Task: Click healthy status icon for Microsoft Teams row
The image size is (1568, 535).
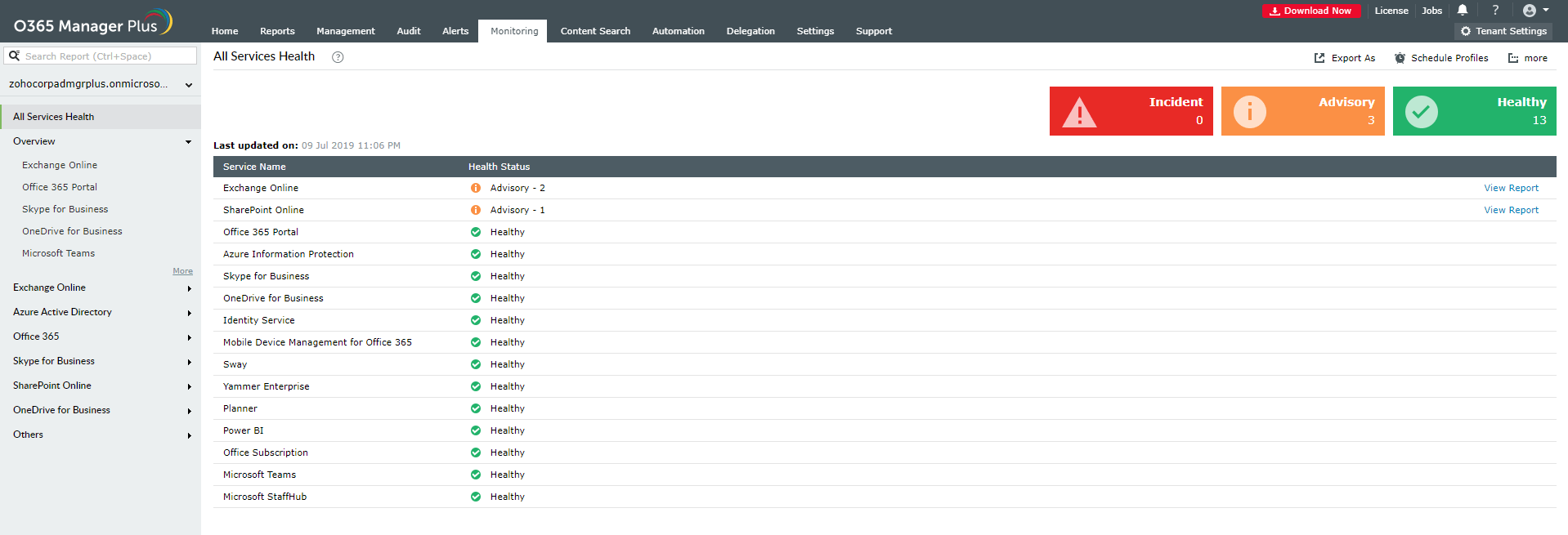Action: [x=476, y=475]
